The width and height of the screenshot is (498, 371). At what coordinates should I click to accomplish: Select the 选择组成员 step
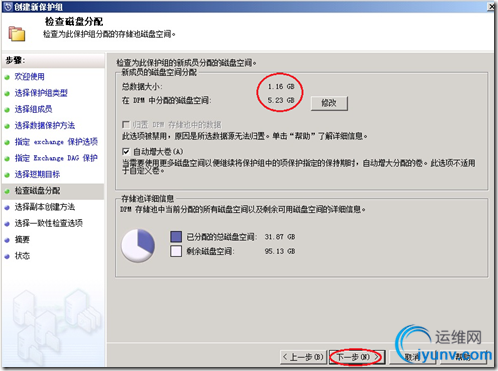[x=33, y=109]
